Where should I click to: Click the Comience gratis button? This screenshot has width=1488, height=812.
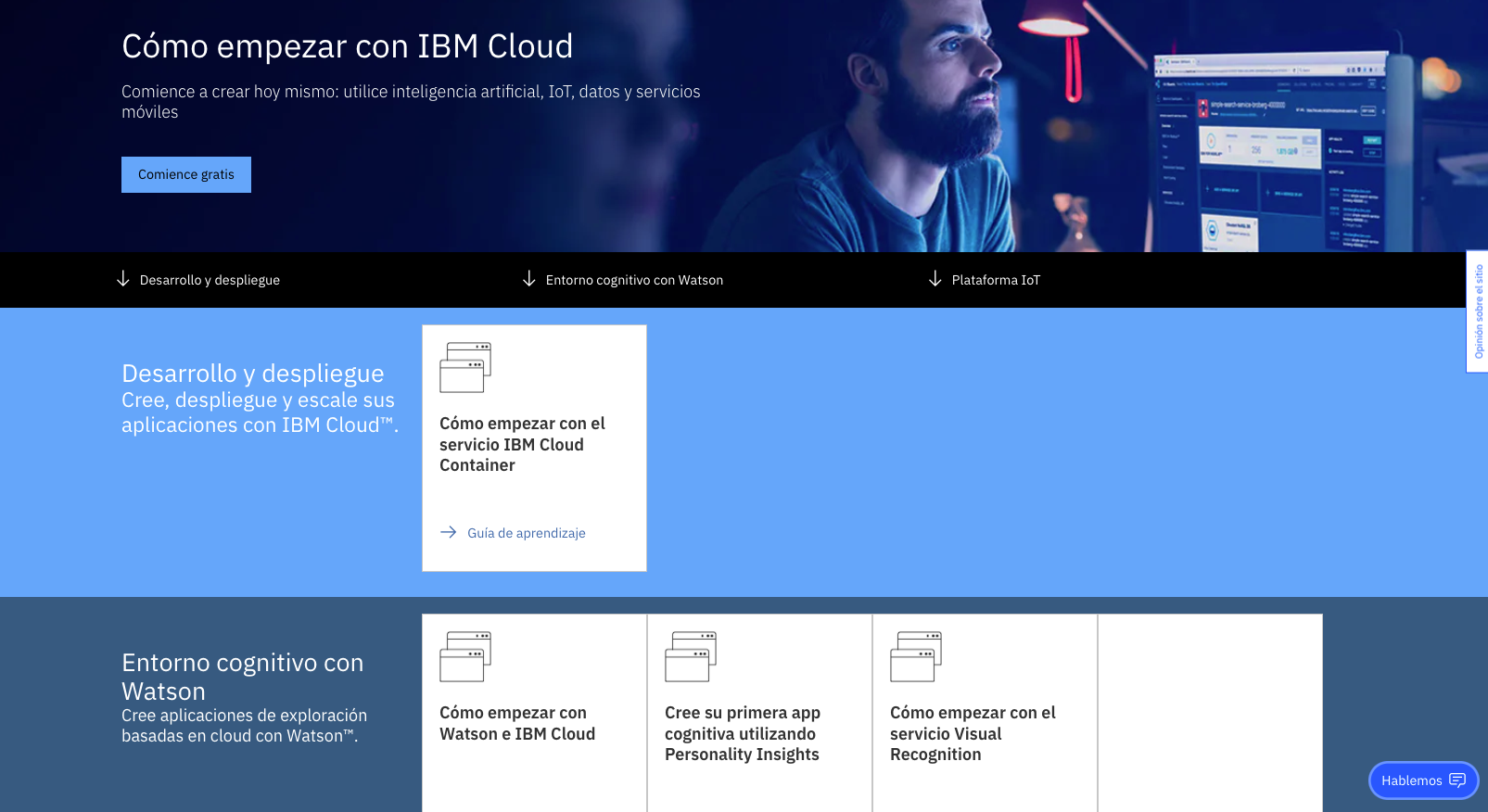(186, 174)
